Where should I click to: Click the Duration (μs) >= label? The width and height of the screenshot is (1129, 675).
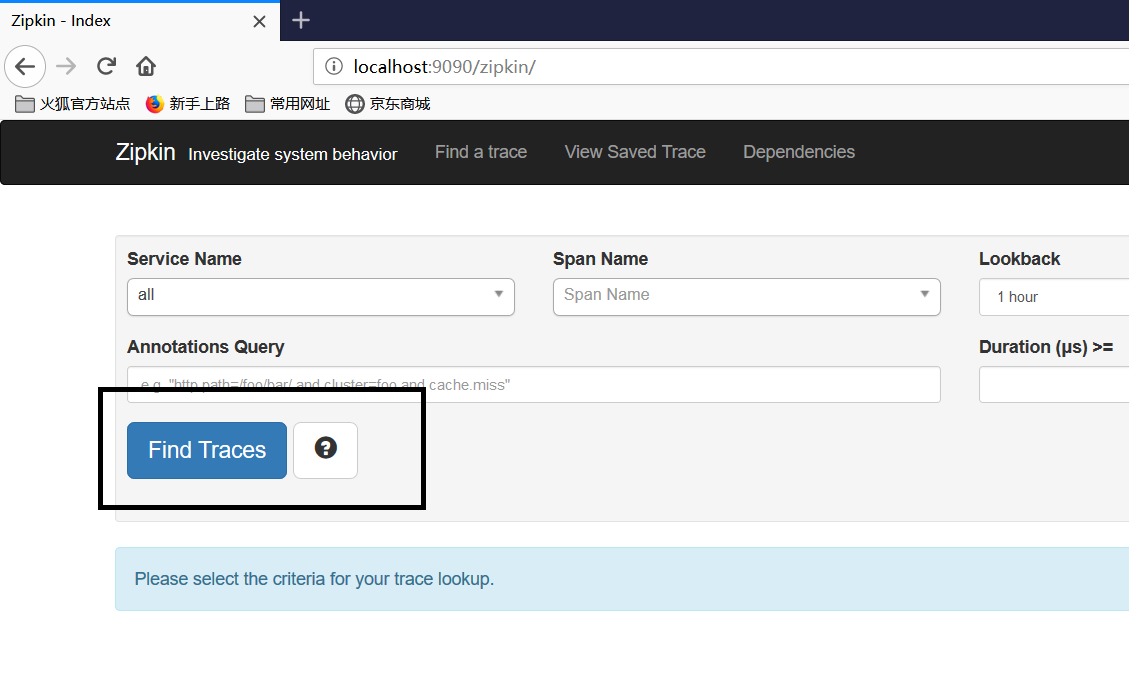pos(1046,347)
